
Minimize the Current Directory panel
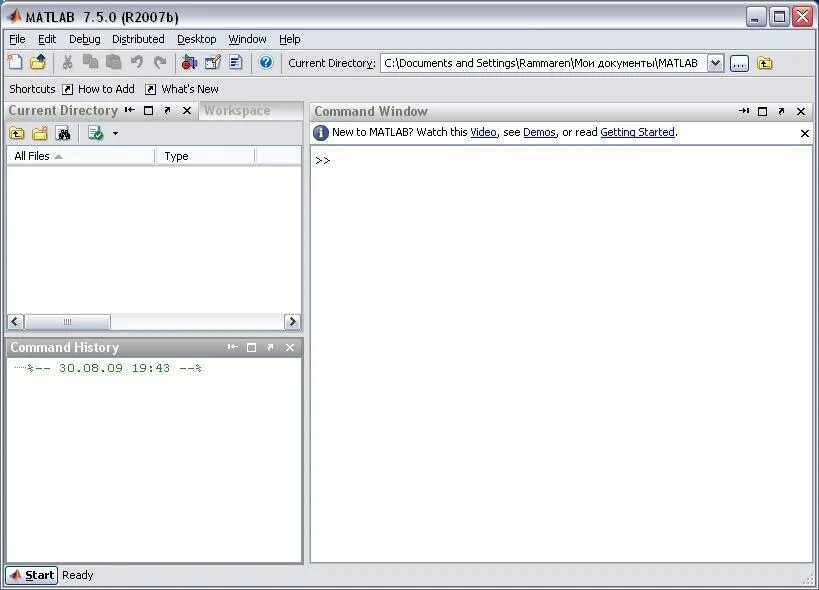point(130,110)
